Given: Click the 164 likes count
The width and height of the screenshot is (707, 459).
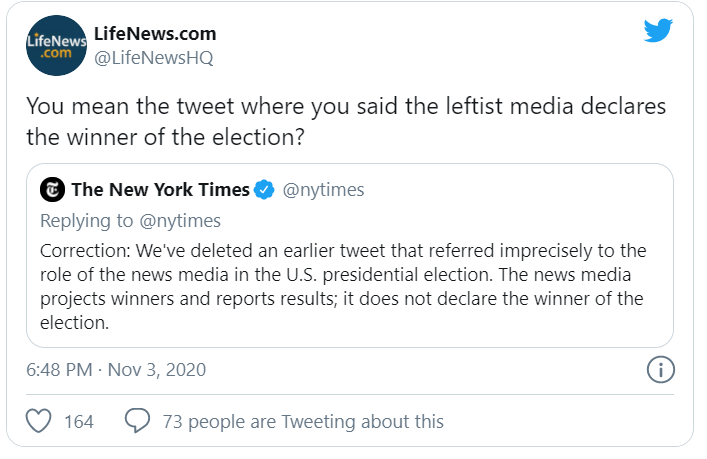Looking at the screenshot, I should (79, 421).
